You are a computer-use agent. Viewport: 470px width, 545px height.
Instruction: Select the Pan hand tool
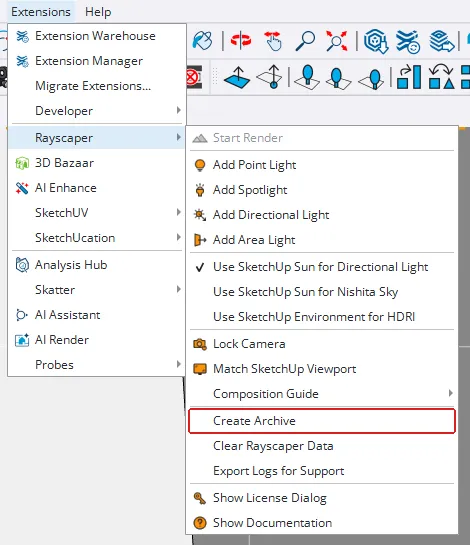click(x=273, y=41)
